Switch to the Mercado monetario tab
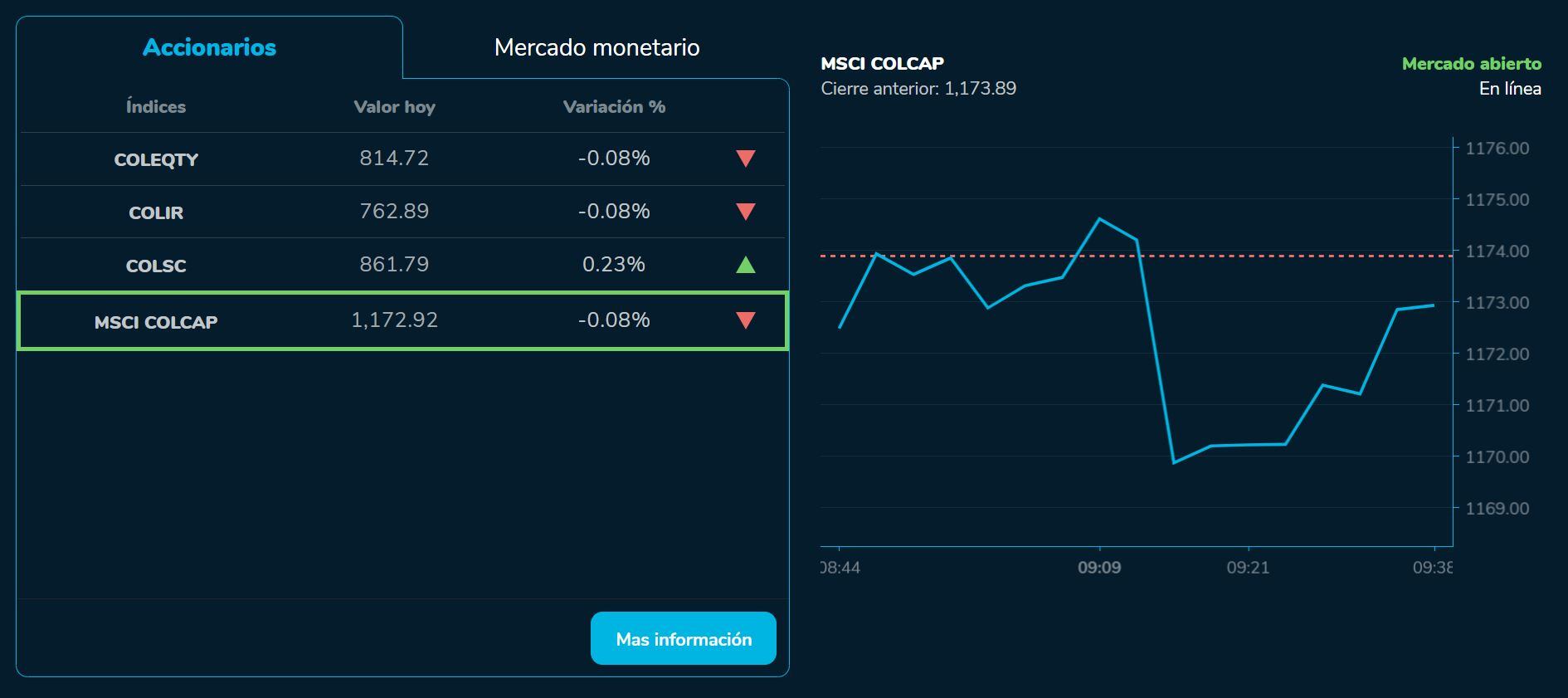Image resolution: width=1568 pixels, height=698 pixels. click(x=597, y=47)
